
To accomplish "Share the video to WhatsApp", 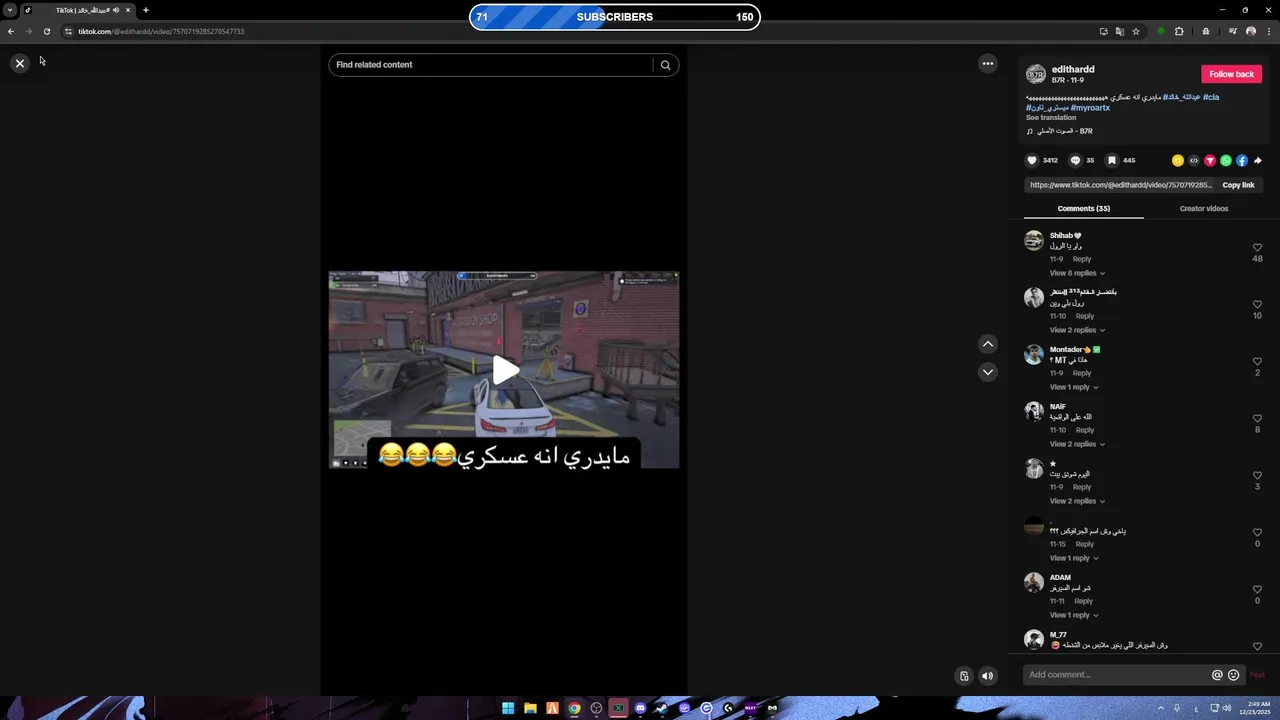I will [1226, 160].
